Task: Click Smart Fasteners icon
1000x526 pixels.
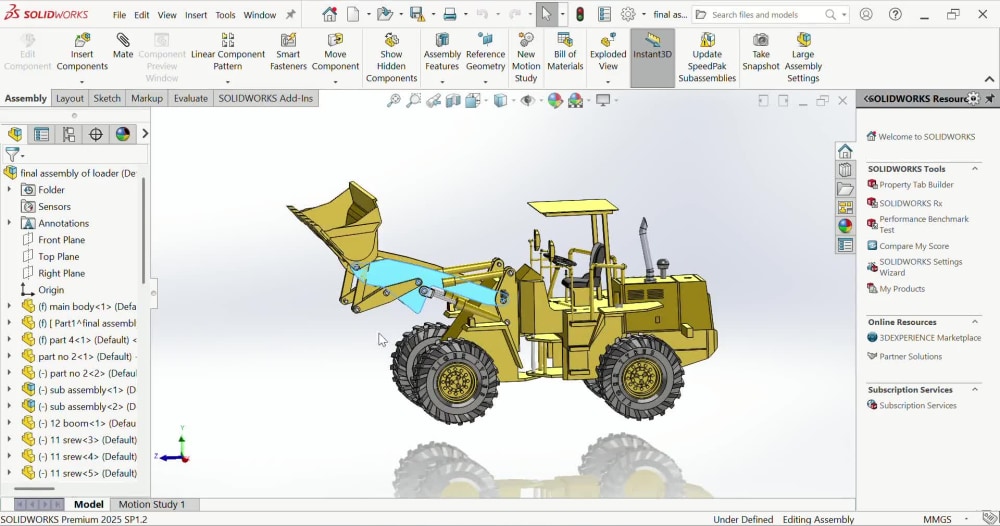Action: 288,52
